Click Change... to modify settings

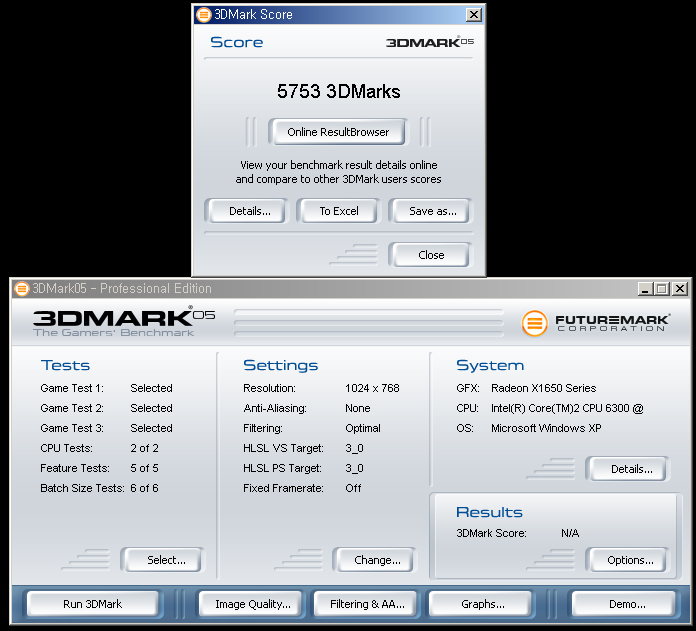coord(375,560)
